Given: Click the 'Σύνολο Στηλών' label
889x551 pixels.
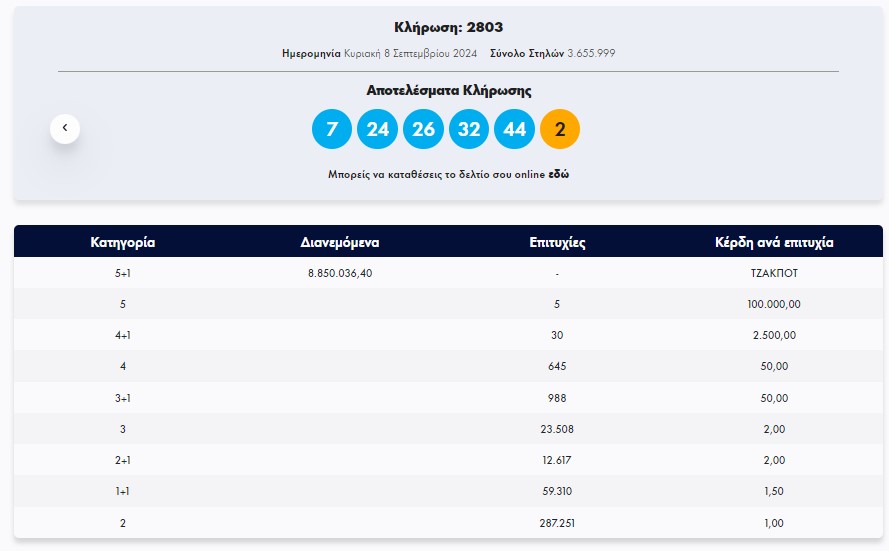Looking at the screenshot, I should click(x=527, y=53).
